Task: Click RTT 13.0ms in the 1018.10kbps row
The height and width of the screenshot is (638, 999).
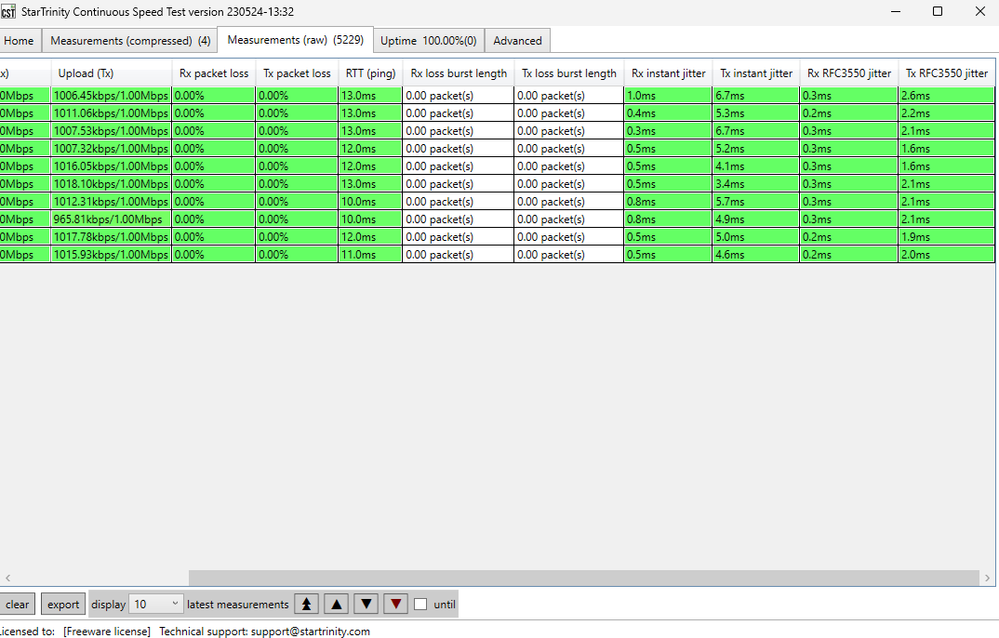Action: point(371,184)
